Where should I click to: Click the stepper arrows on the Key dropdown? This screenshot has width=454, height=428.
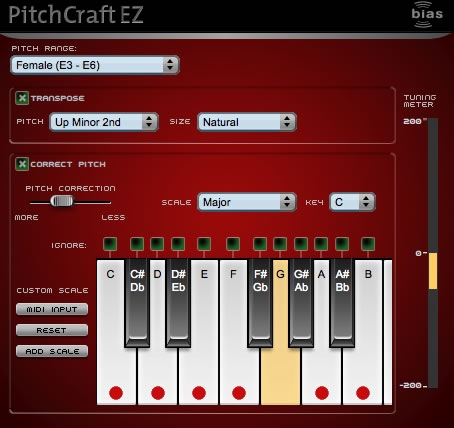(x=366, y=202)
